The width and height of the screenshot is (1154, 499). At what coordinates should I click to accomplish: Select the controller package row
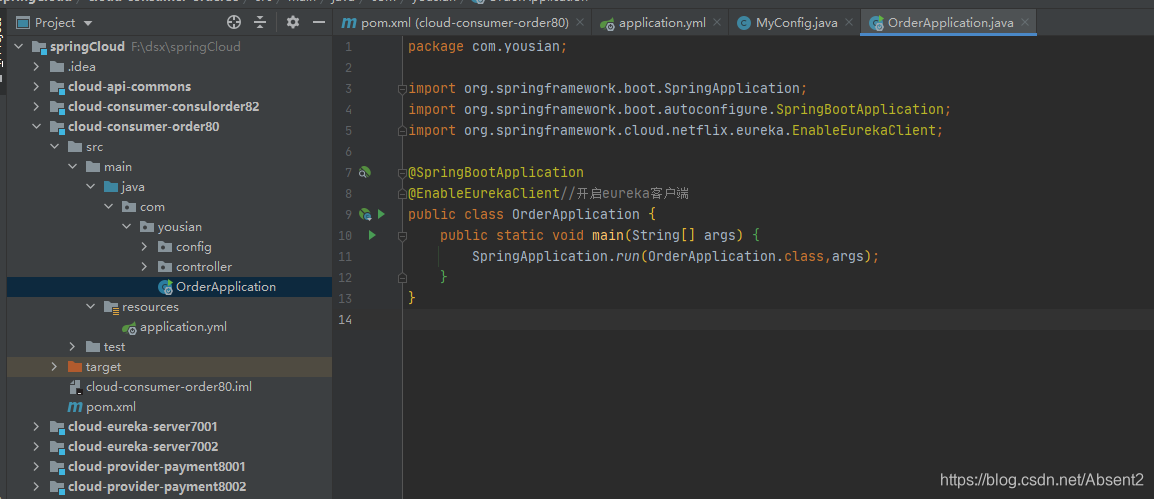[x=169, y=266]
